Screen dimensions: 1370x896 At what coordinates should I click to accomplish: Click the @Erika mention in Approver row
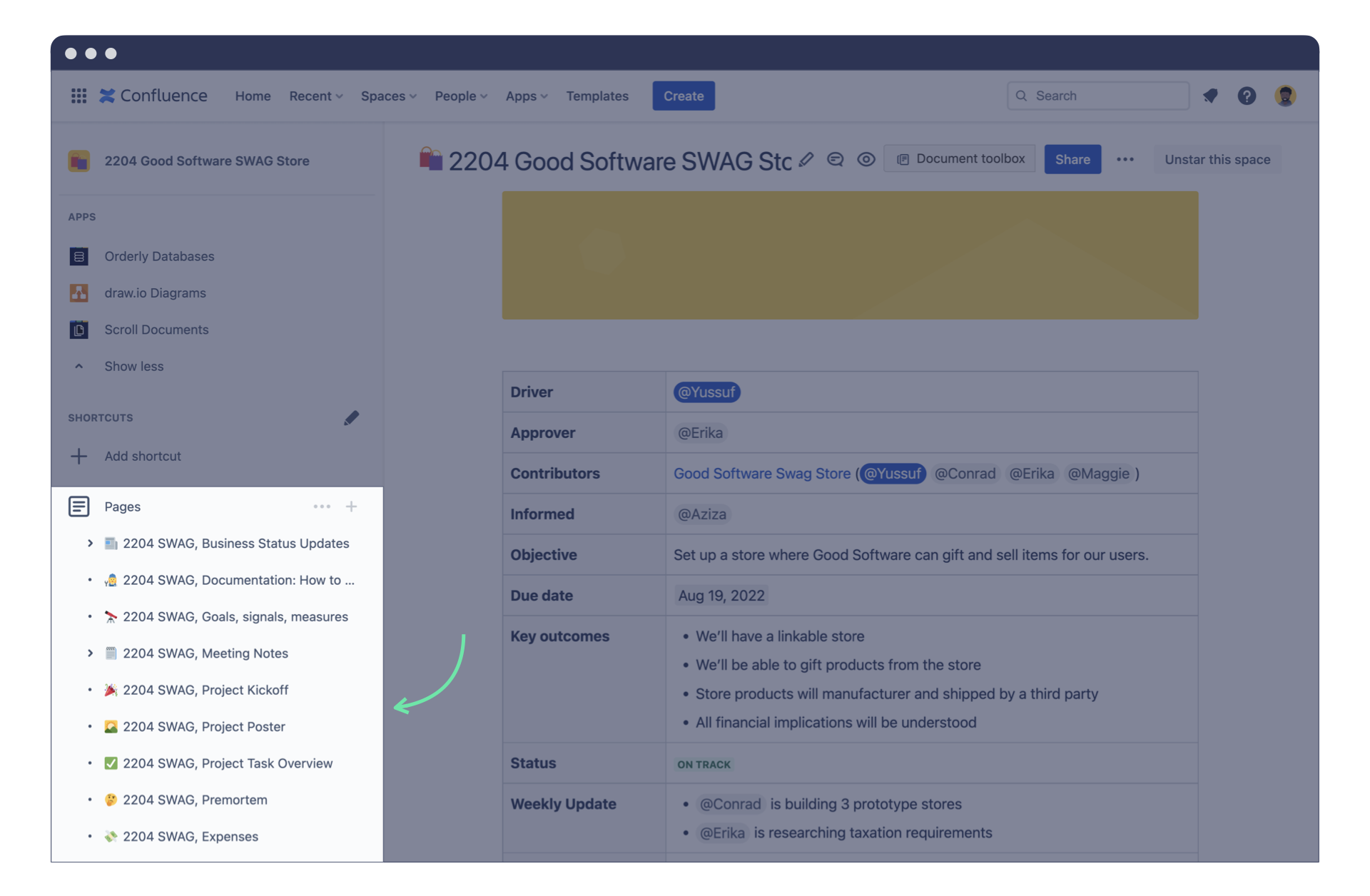coord(700,433)
